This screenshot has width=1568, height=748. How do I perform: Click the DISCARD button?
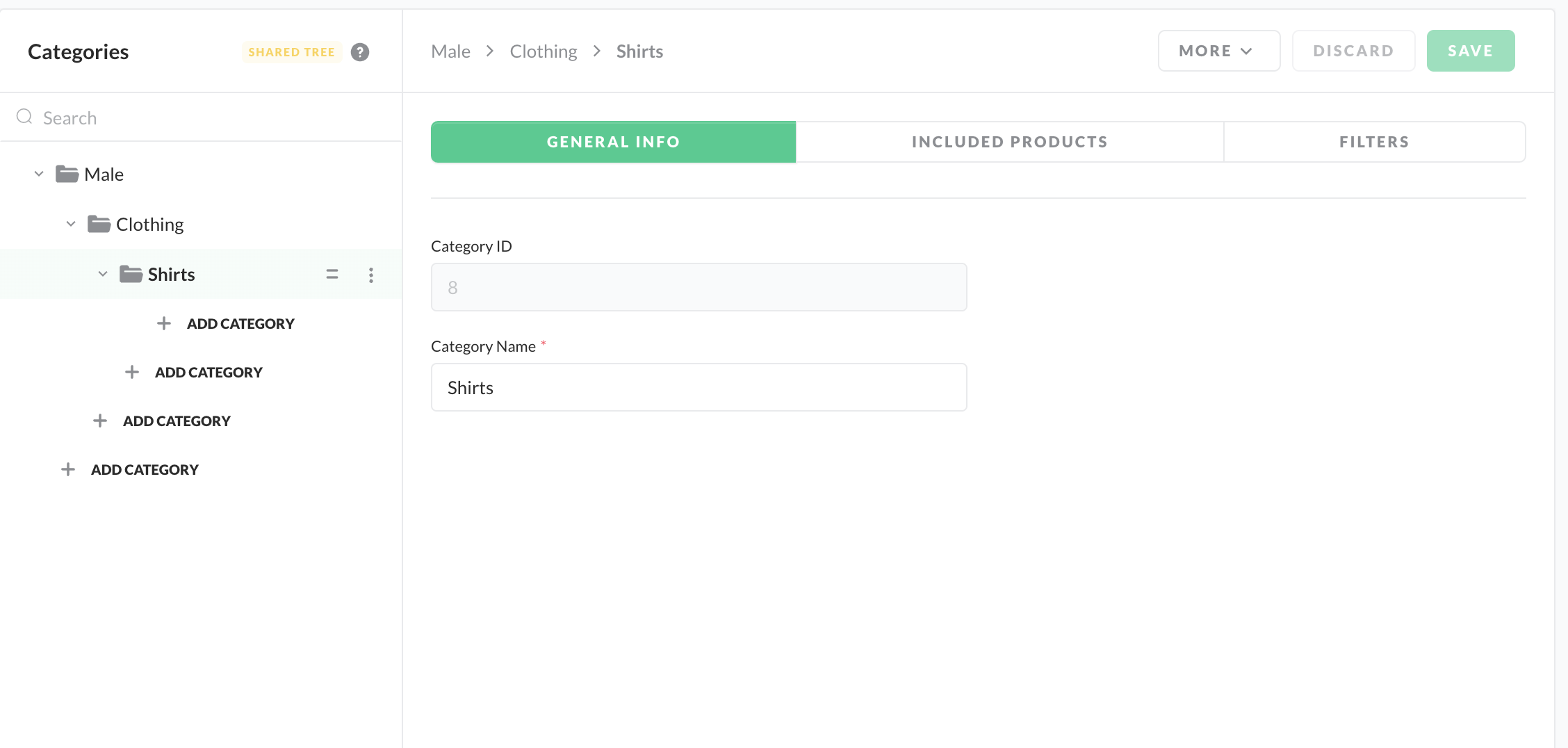point(1353,51)
